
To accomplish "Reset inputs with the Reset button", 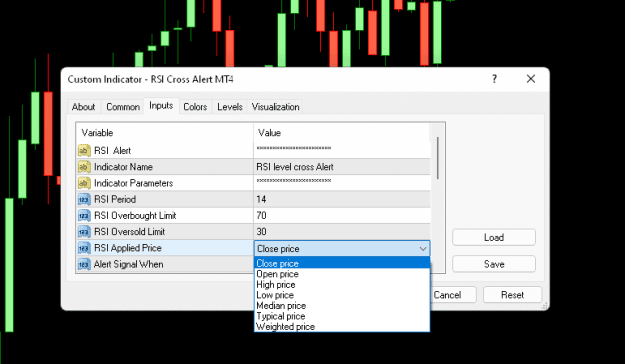I will (x=512, y=295).
